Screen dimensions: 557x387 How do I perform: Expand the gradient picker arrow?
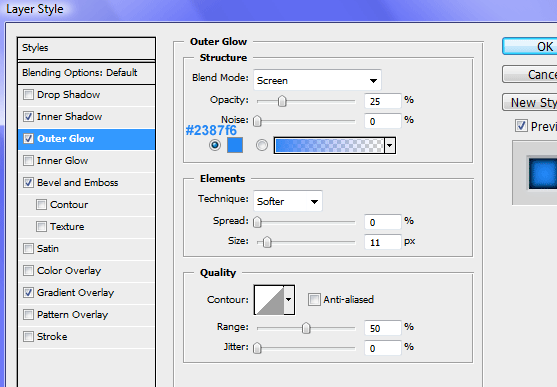coord(390,145)
